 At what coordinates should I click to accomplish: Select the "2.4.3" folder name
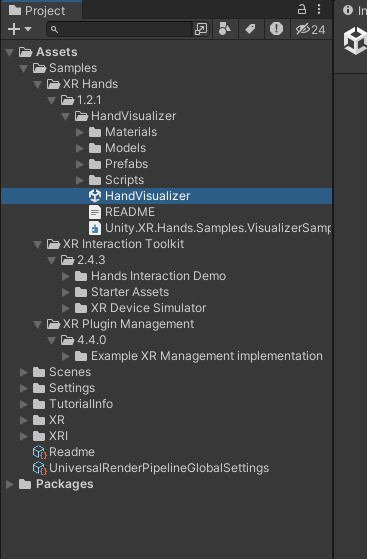click(x=91, y=260)
